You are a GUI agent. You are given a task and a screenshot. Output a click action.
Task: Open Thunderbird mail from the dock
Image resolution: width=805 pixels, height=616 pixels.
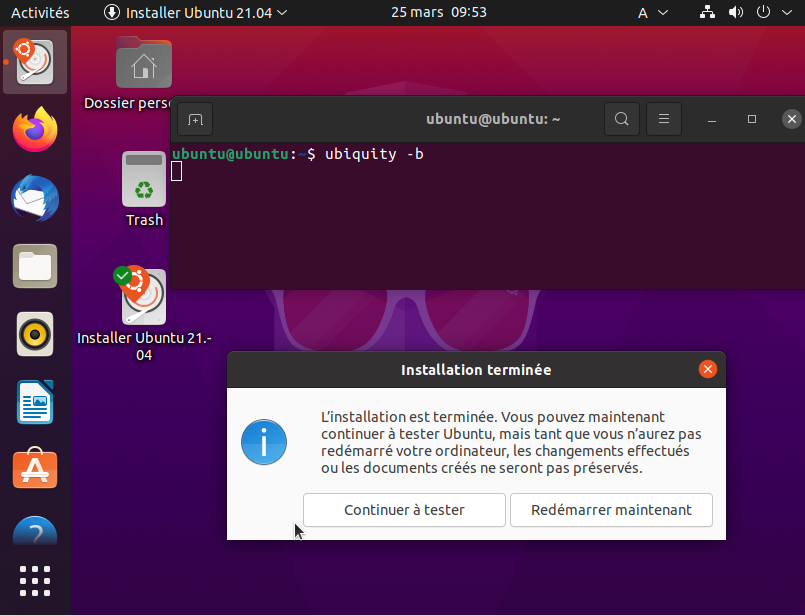pos(35,198)
